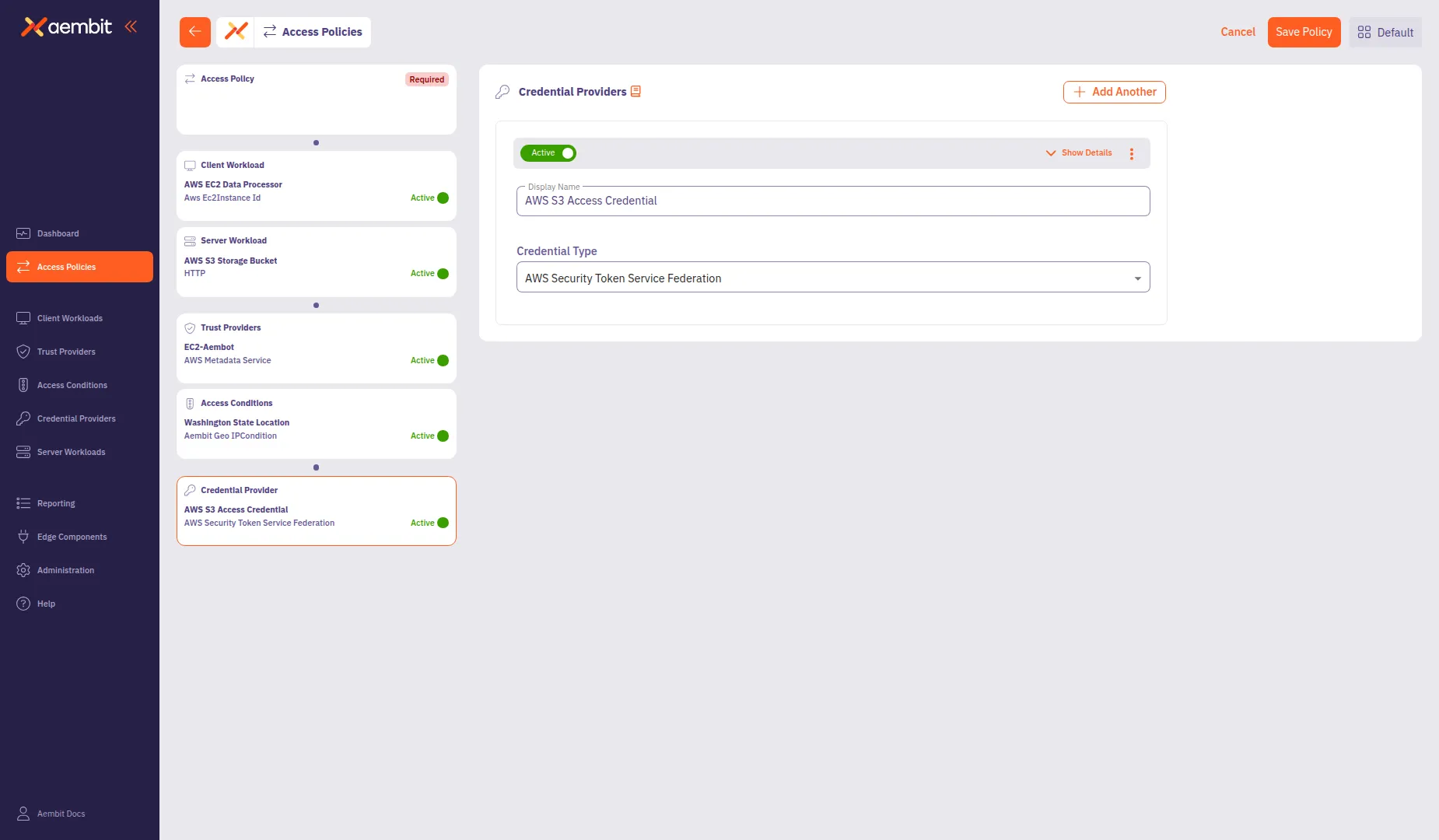This screenshot has width=1439, height=840.
Task: Open the Reporting section
Action: [x=56, y=503]
